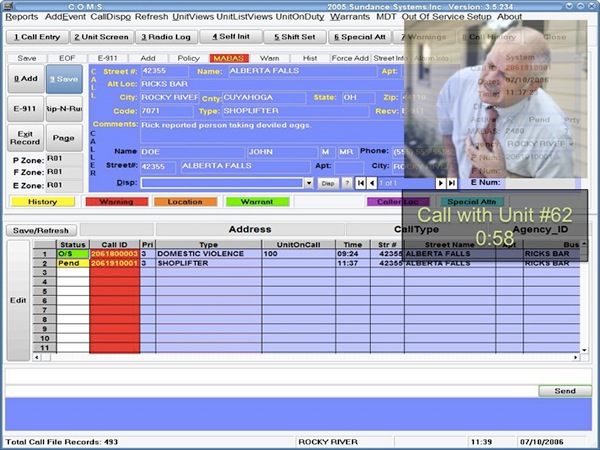600x450 pixels.
Task: Click the 9 Save button
Action: pyautogui.click(x=64, y=79)
